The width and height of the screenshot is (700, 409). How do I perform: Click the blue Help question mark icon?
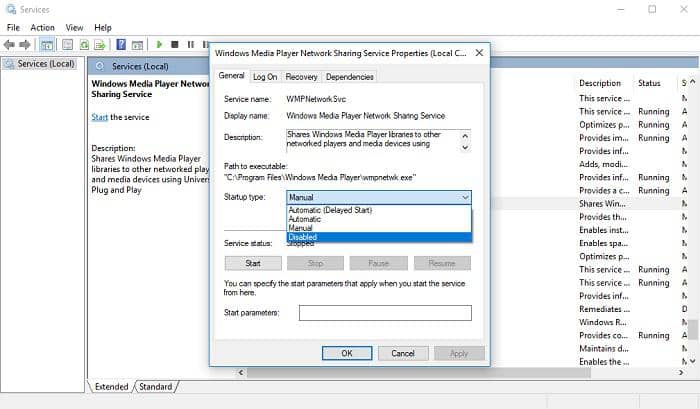(121, 45)
